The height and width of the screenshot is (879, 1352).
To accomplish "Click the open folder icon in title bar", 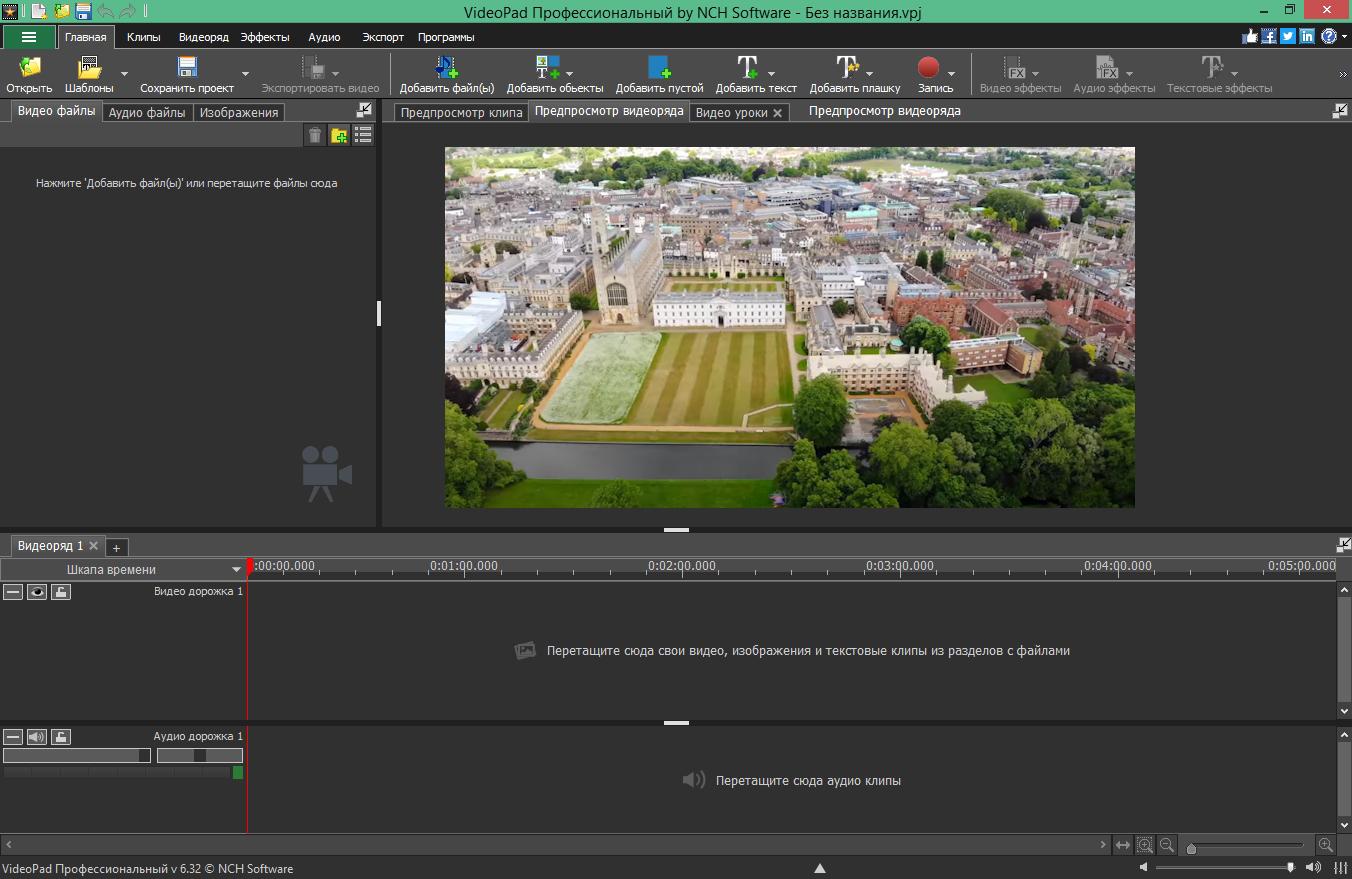I will click(x=61, y=11).
